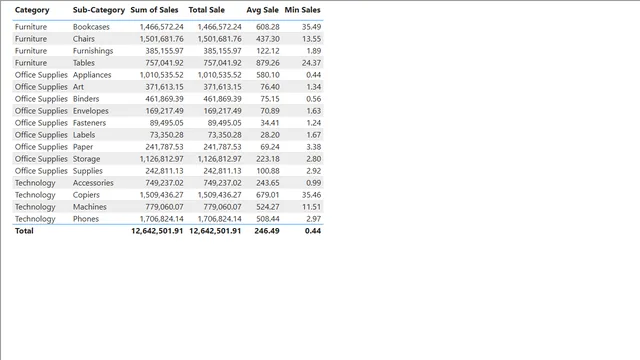Click the Sum of Sales column header
The image size is (640, 360).
tap(154, 10)
